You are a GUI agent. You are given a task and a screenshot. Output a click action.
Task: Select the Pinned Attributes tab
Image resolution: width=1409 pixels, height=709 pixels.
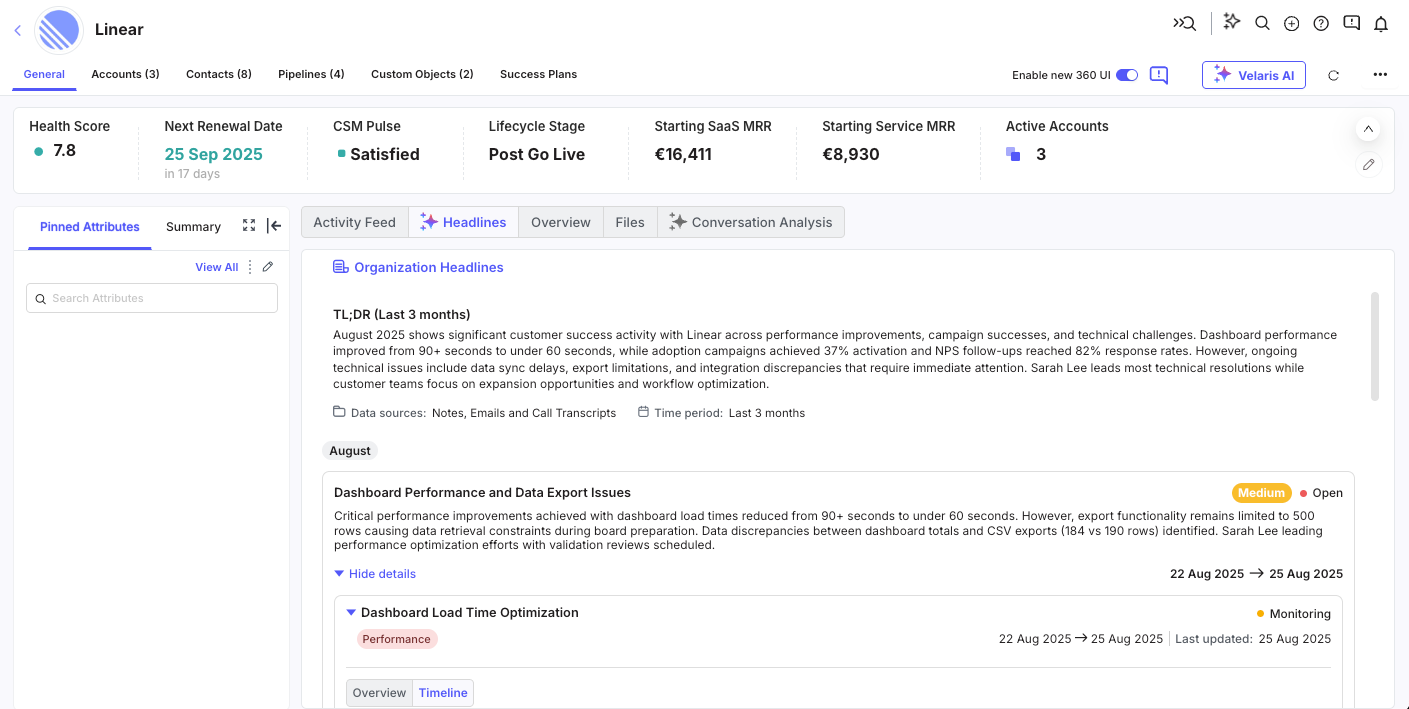click(90, 227)
